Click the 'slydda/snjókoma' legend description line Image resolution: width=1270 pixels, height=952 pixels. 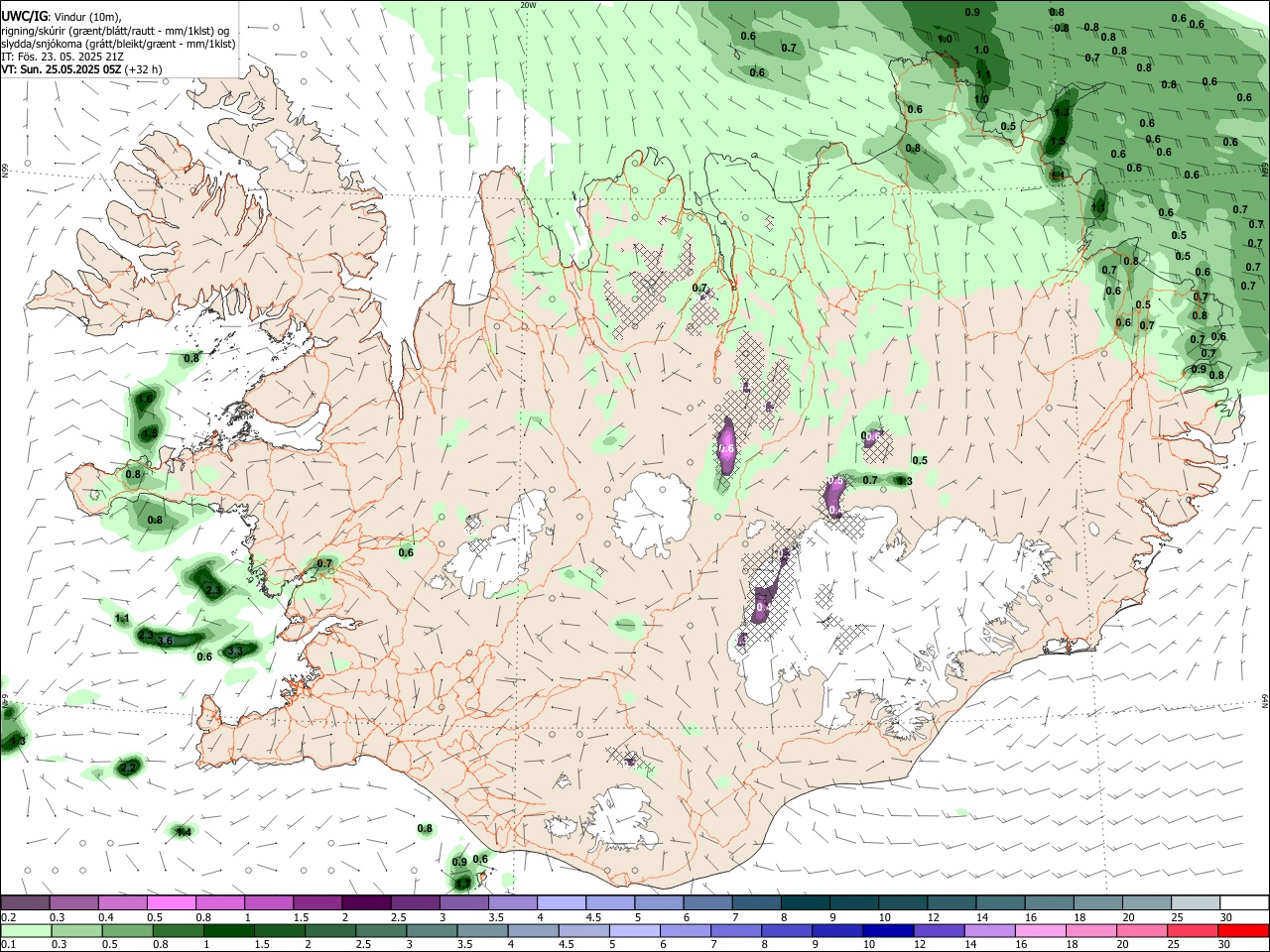[x=118, y=44]
